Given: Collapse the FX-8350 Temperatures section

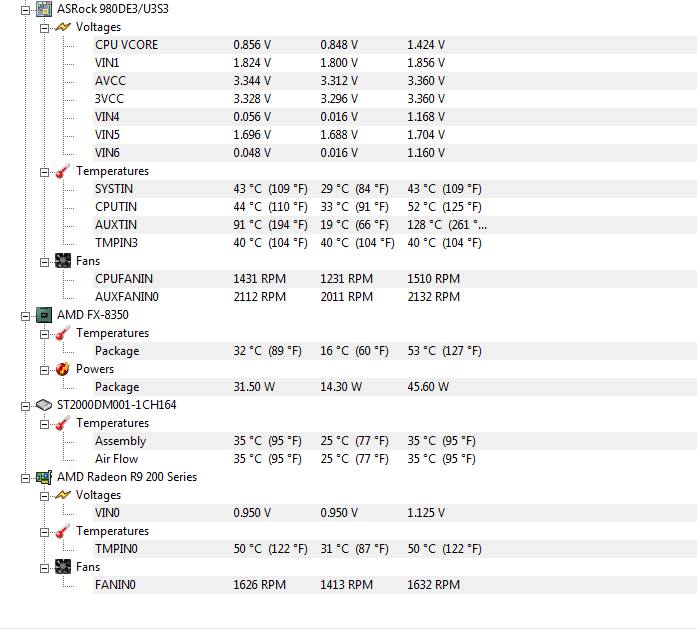Looking at the screenshot, I should pos(44,334).
